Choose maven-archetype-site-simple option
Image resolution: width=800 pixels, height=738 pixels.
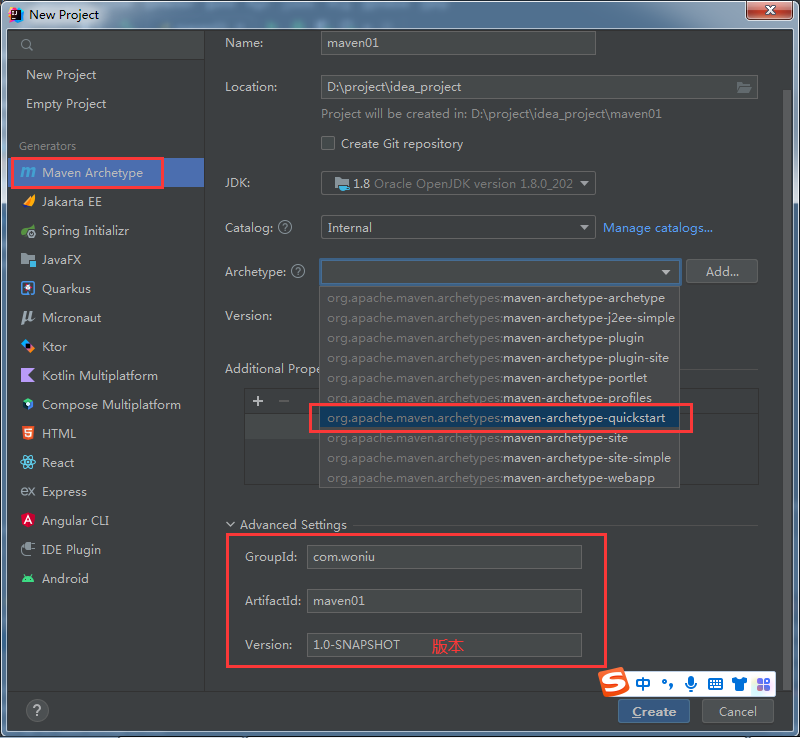[499, 458]
